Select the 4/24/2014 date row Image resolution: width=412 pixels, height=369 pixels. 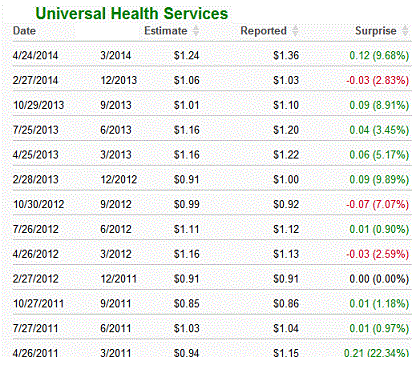point(212,55)
